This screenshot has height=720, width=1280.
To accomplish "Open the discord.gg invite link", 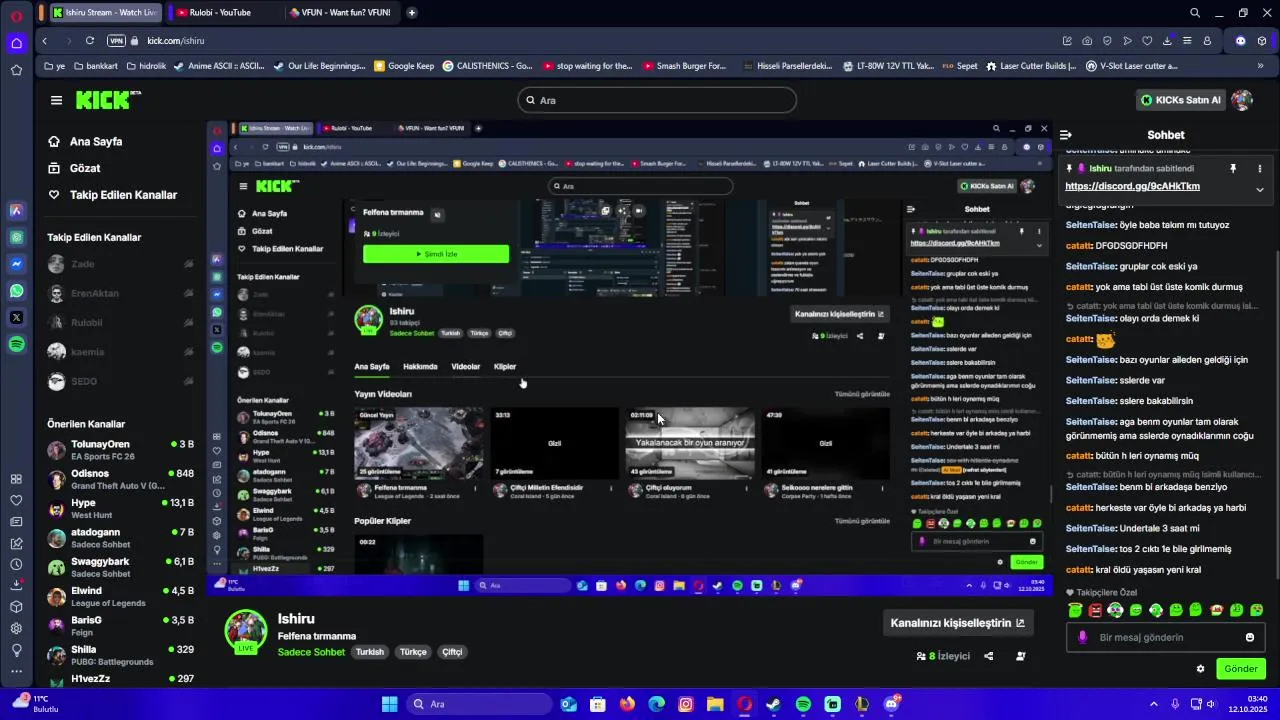I will (1132, 186).
